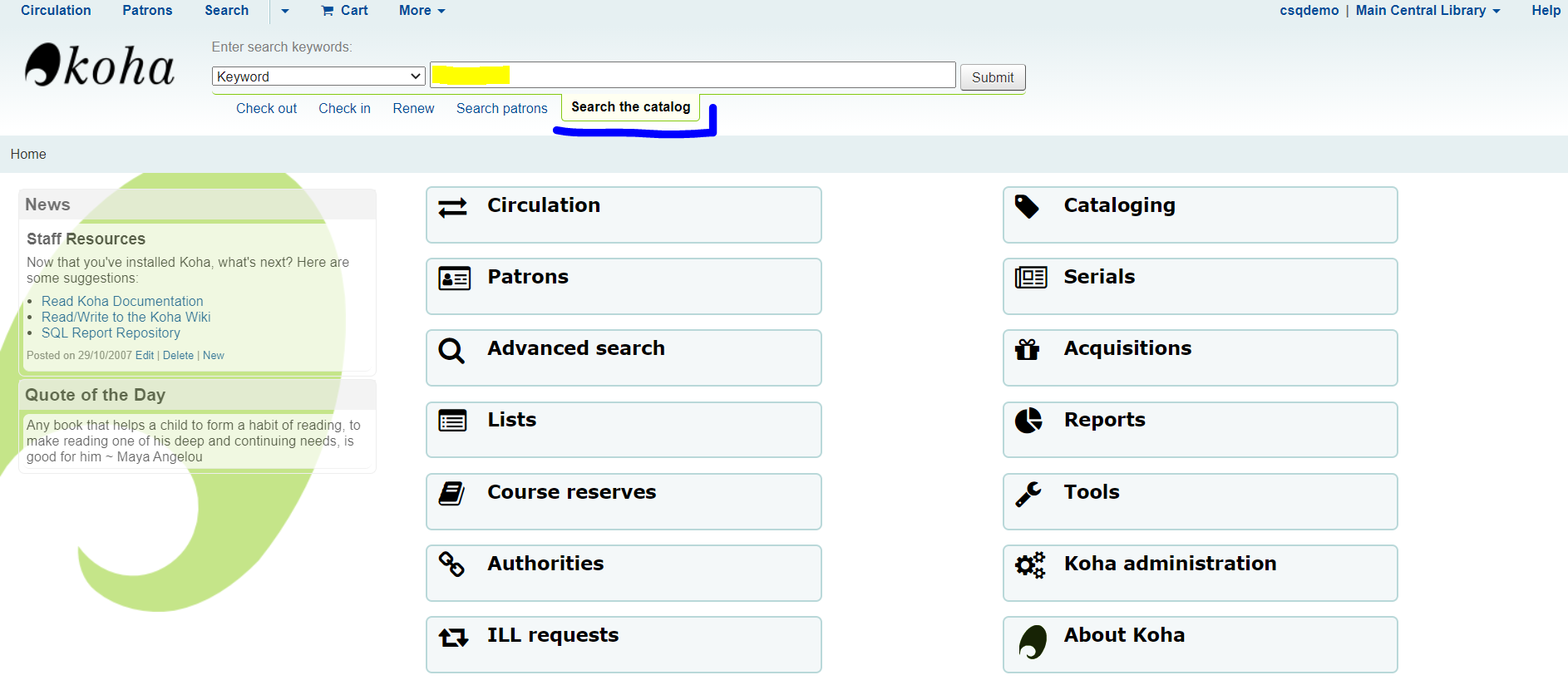Click New under the Staff Resources news

(214, 355)
